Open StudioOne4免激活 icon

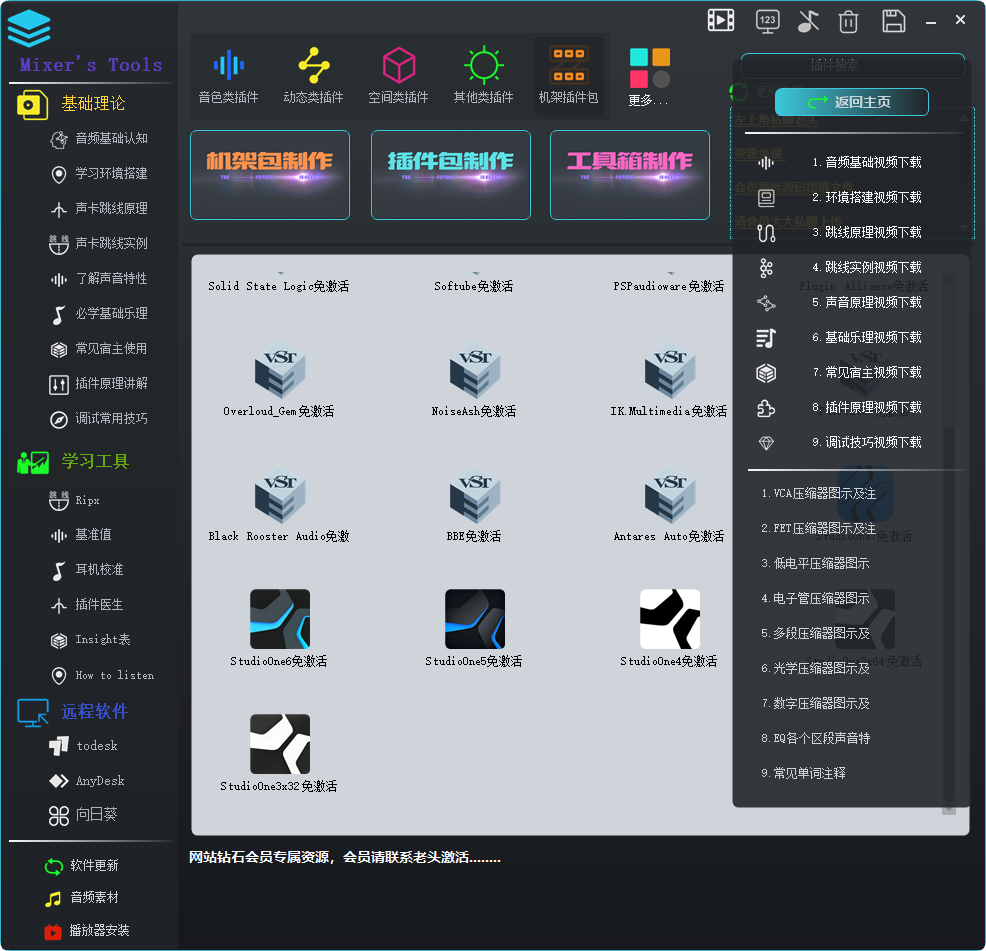coord(670,619)
